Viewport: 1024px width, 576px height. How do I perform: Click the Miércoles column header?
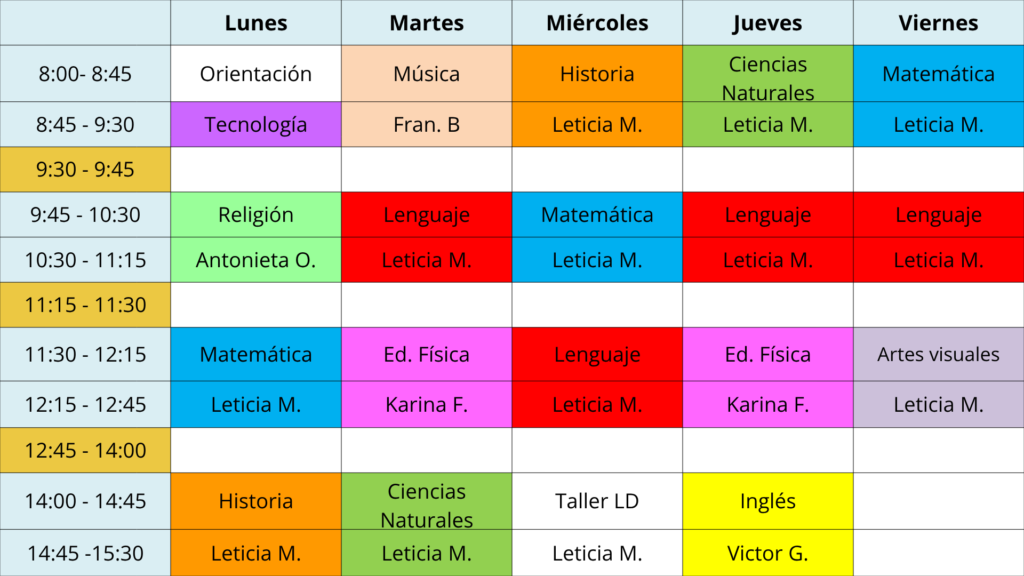pyautogui.click(x=597, y=23)
